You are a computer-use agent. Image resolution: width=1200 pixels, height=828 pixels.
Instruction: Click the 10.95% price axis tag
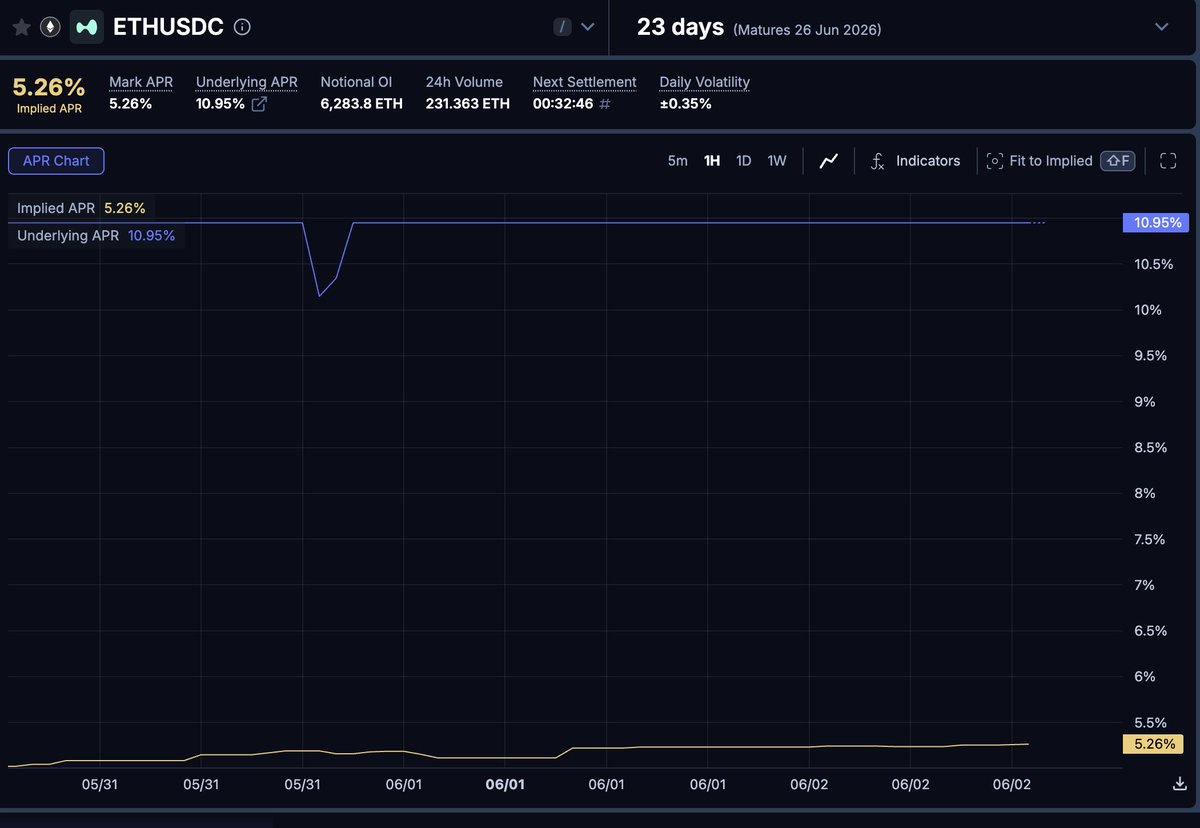tap(1158, 222)
